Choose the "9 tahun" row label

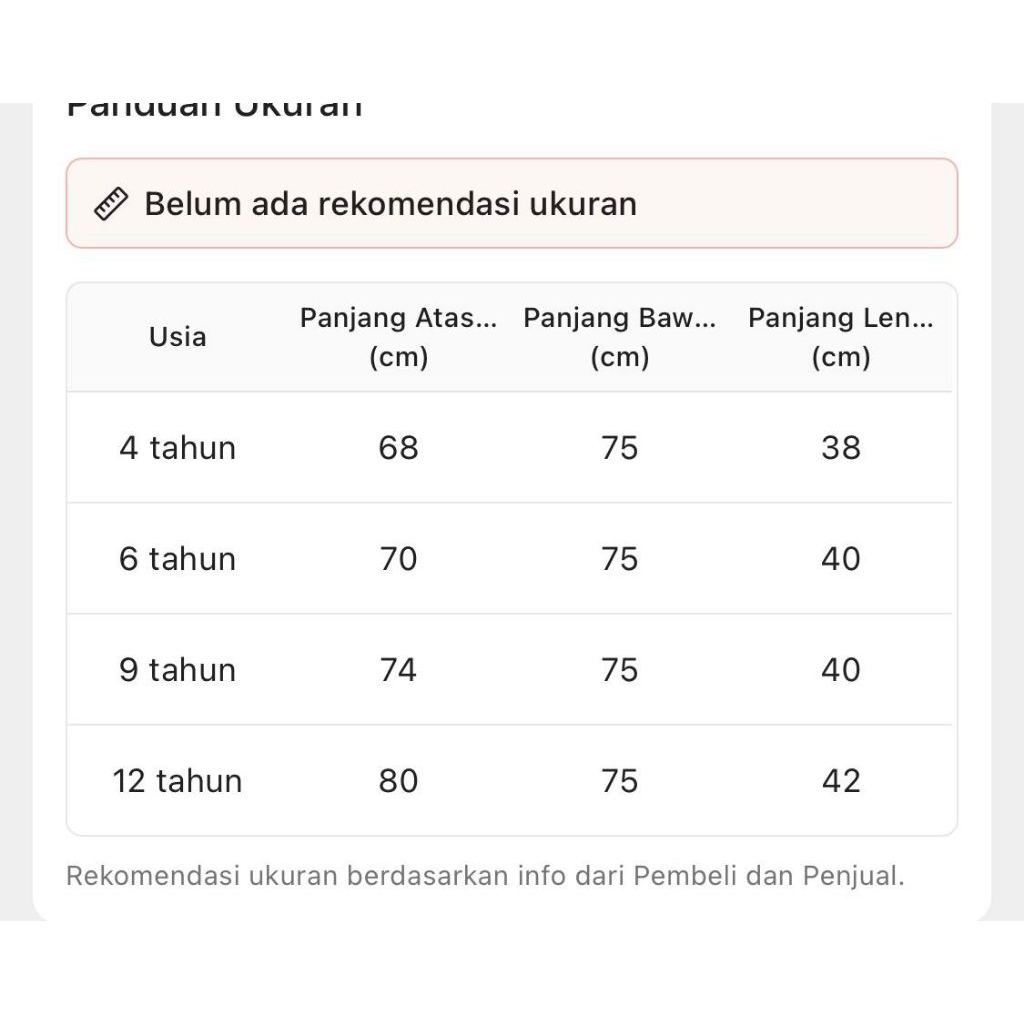click(x=178, y=670)
